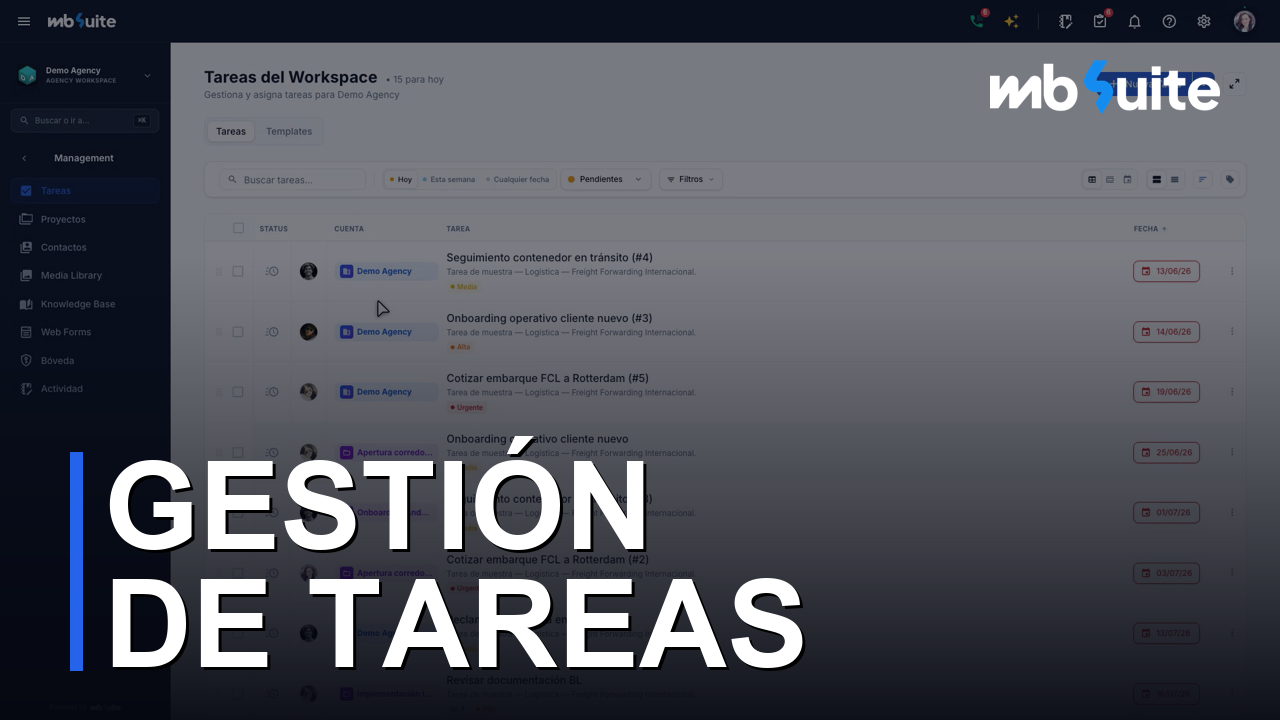Select the Esta semana date filter

[449, 180]
